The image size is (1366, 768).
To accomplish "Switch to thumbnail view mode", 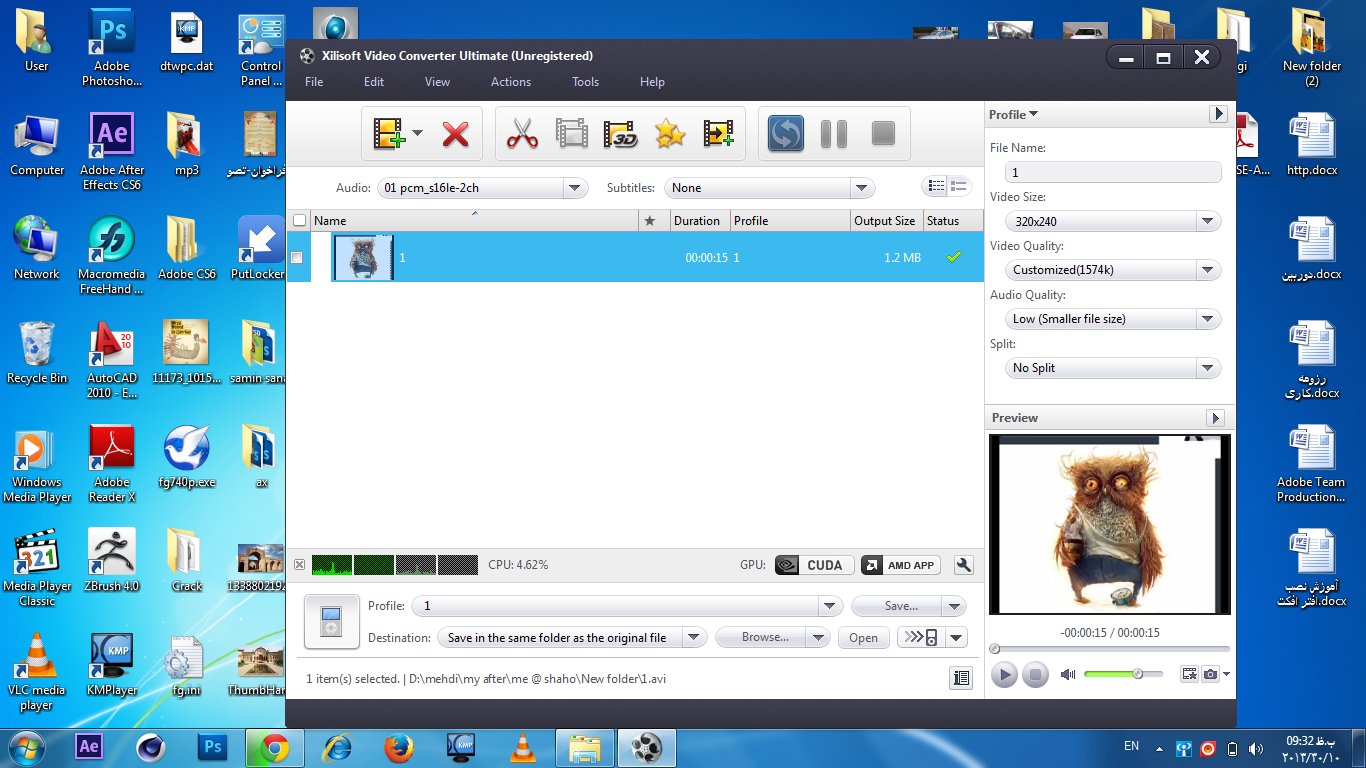I will (x=959, y=186).
